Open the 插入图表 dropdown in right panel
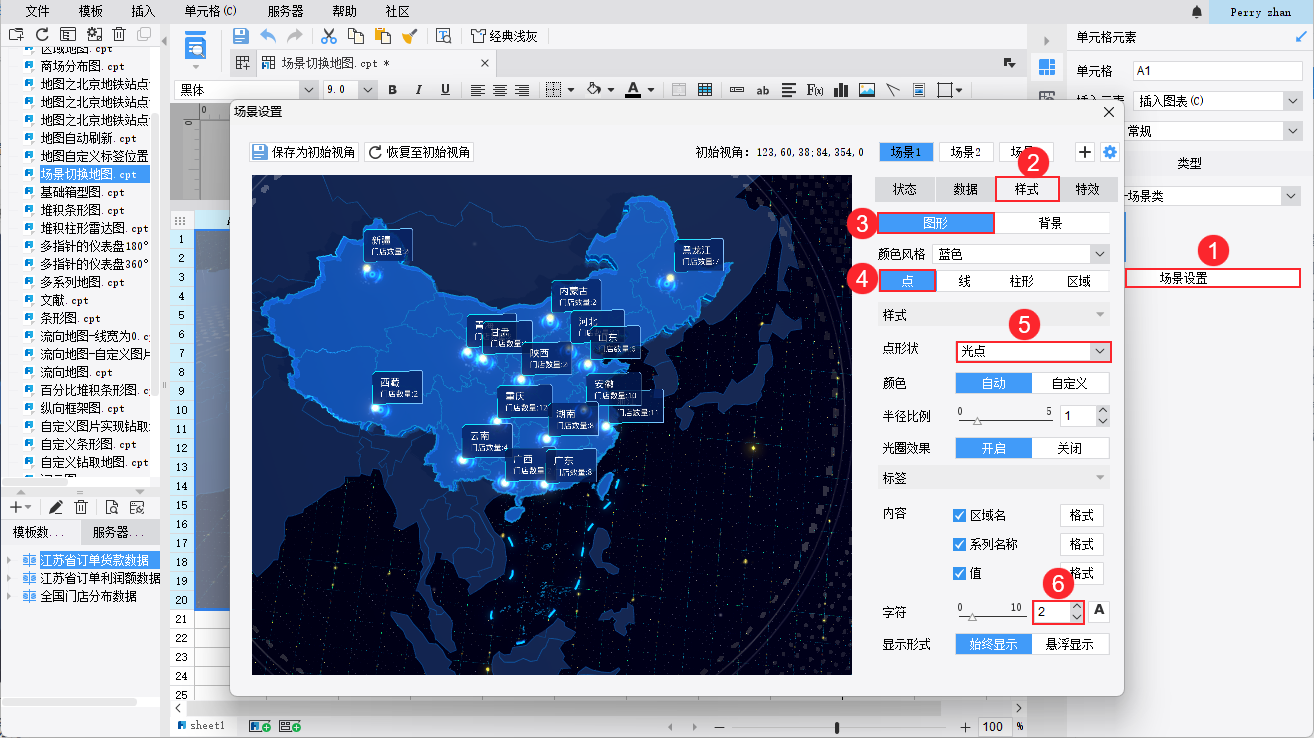 (1217, 101)
